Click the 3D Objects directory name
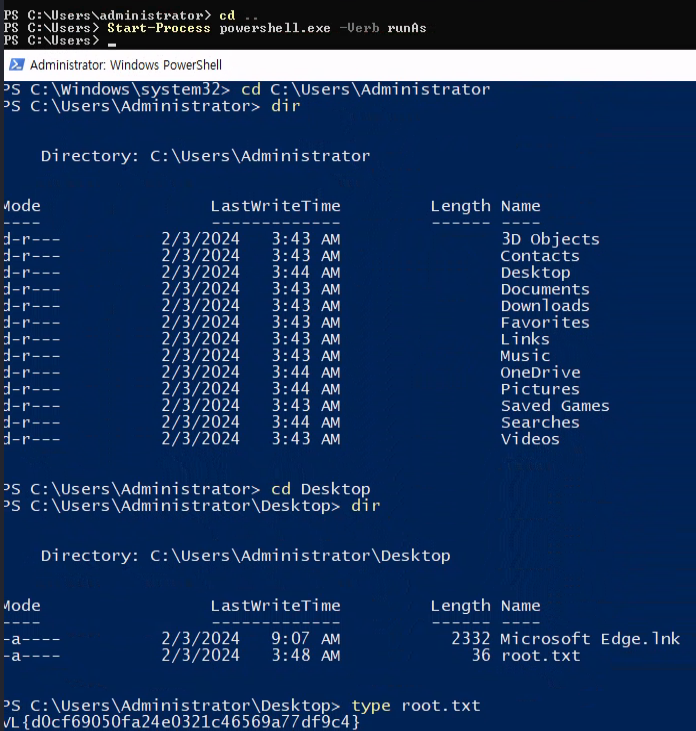The height and width of the screenshot is (731, 696). click(550, 239)
